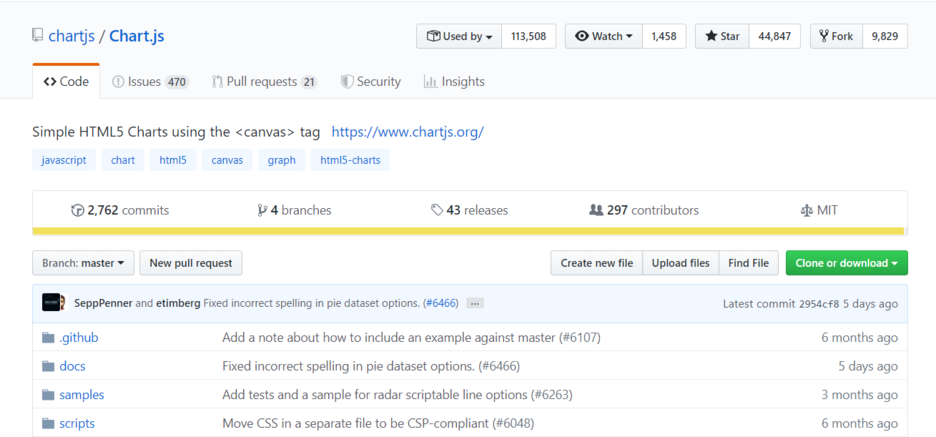Switch to the Security tab
The image size is (936, 437).
point(371,82)
